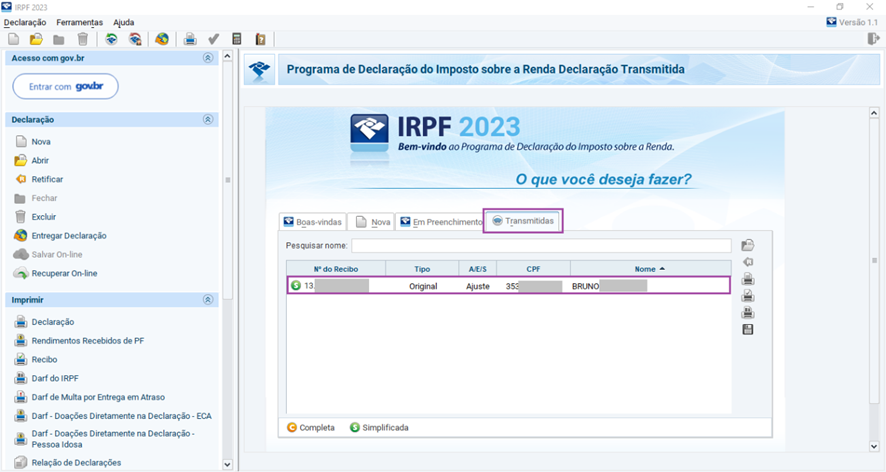Click the A/E/S column header
886x472 pixels.
[477, 269]
